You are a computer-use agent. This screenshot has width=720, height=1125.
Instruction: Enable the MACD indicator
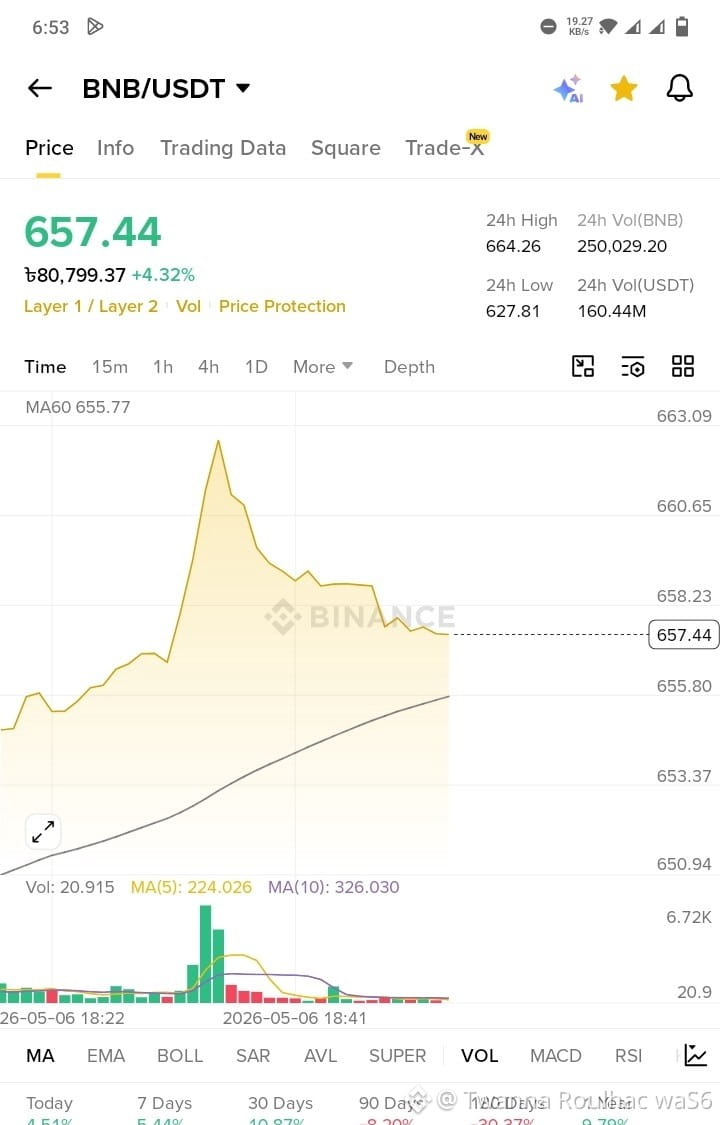[x=556, y=1055]
